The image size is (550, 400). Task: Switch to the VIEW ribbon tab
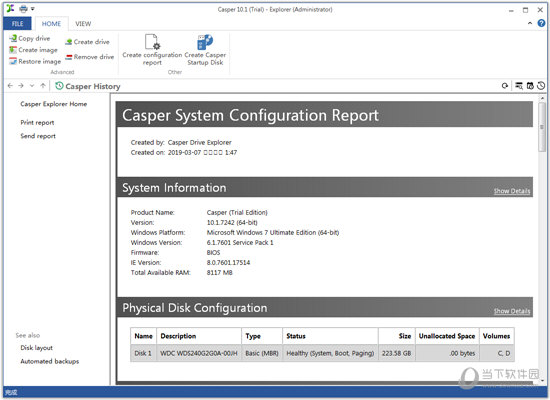click(x=83, y=24)
